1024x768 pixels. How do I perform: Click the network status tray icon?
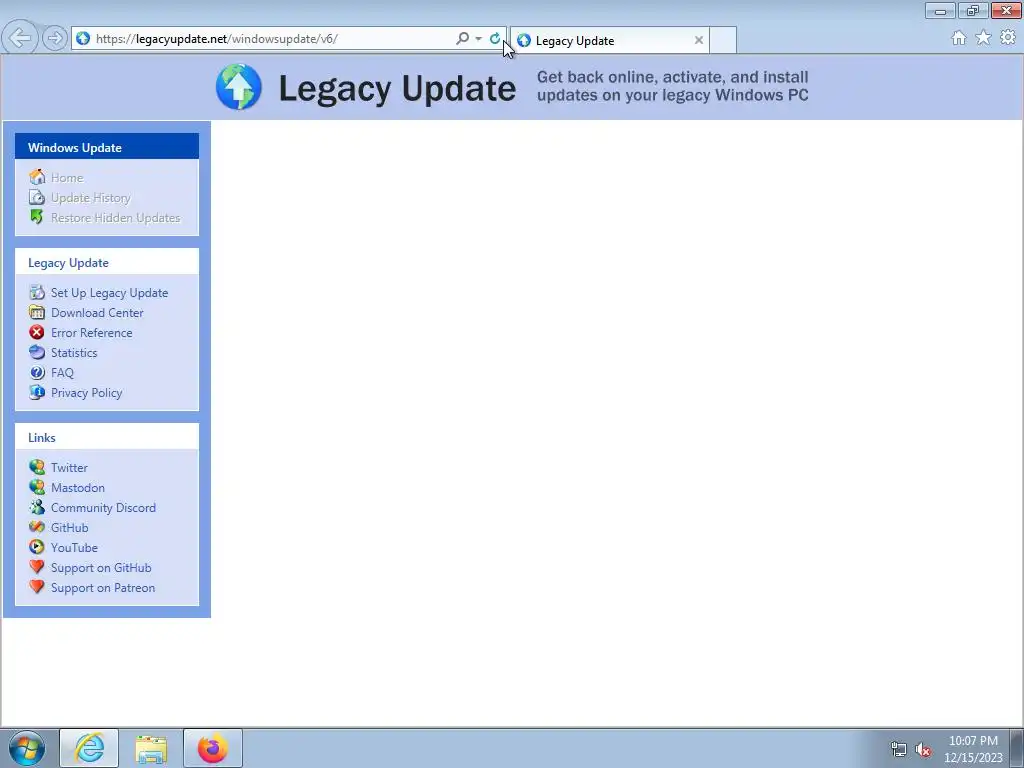[899, 749]
